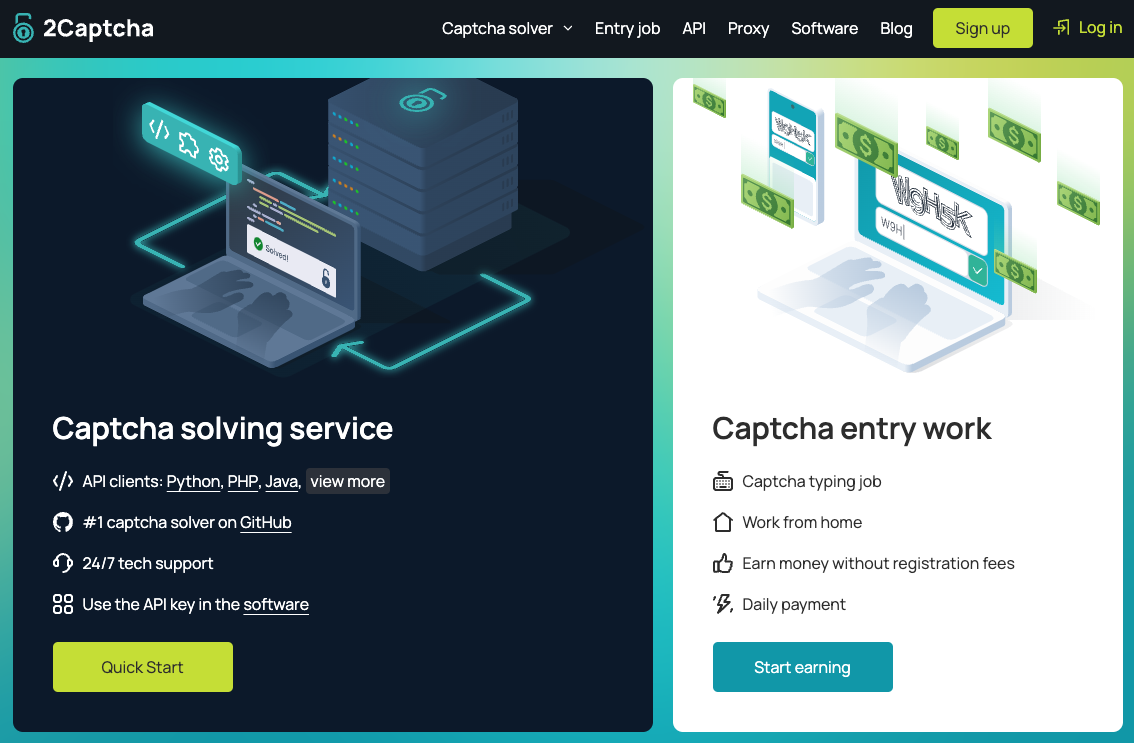
Task: Click the GitHub octocat icon
Action: [x=63, y=523]
